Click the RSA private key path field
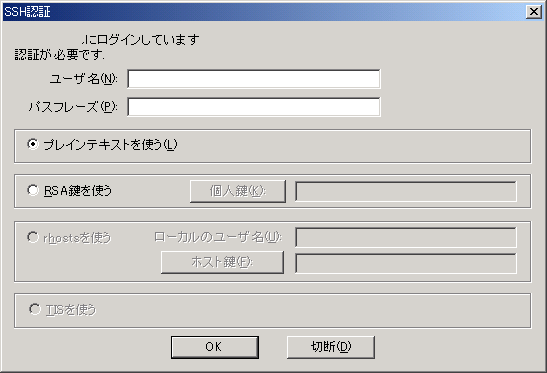The image size is (547, 373). 406,191
